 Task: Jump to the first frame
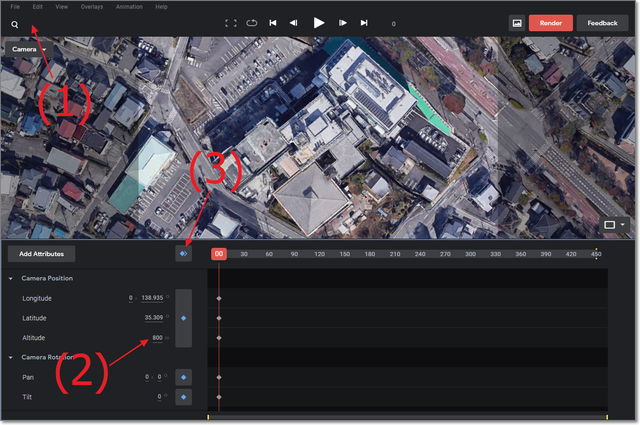click(273, 23)
